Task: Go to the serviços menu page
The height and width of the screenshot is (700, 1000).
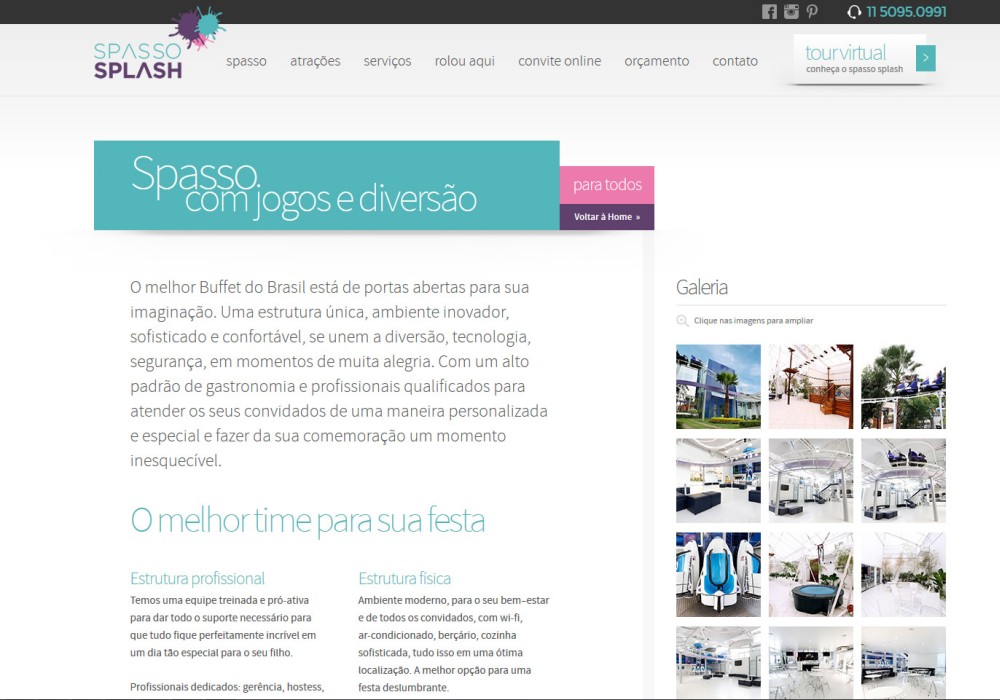Action: (x=387, y=61)
